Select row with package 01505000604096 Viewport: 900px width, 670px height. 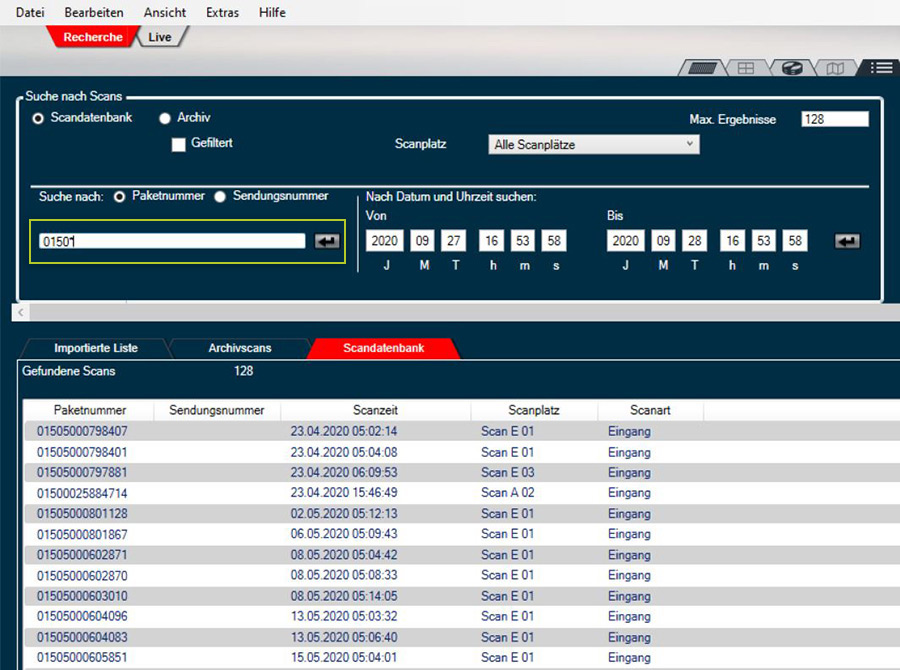click(x=462, y=617)
